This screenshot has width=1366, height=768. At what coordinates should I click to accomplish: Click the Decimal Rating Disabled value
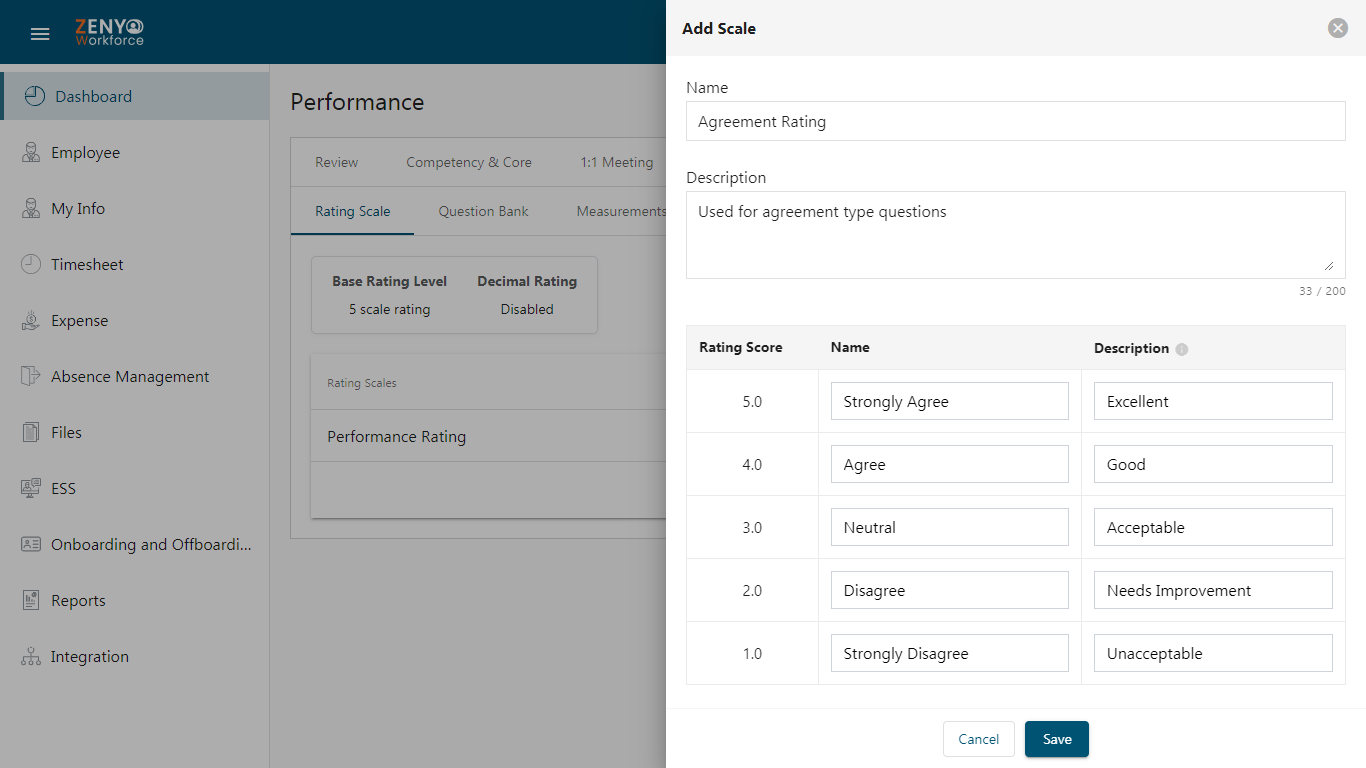click(527, 309)
